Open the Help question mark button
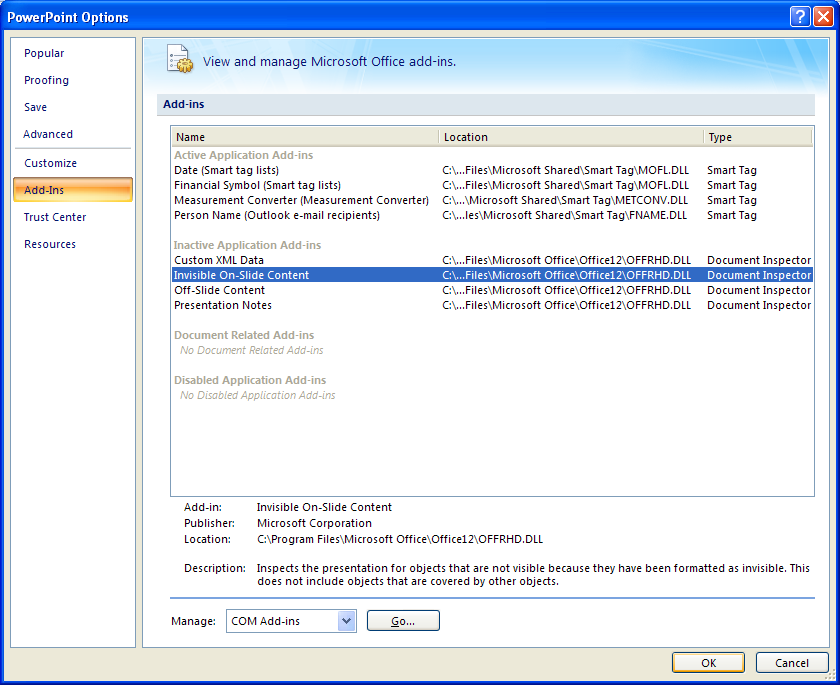The image size is (840, 685). pyautogui.click(x=800, y=17)
